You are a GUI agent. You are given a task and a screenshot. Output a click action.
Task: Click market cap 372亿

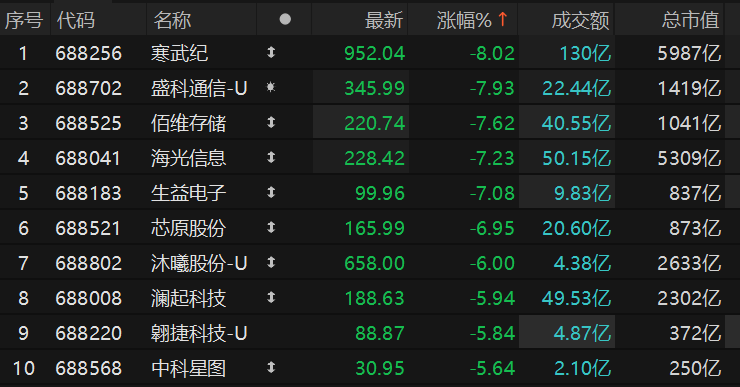coord(695,333)
